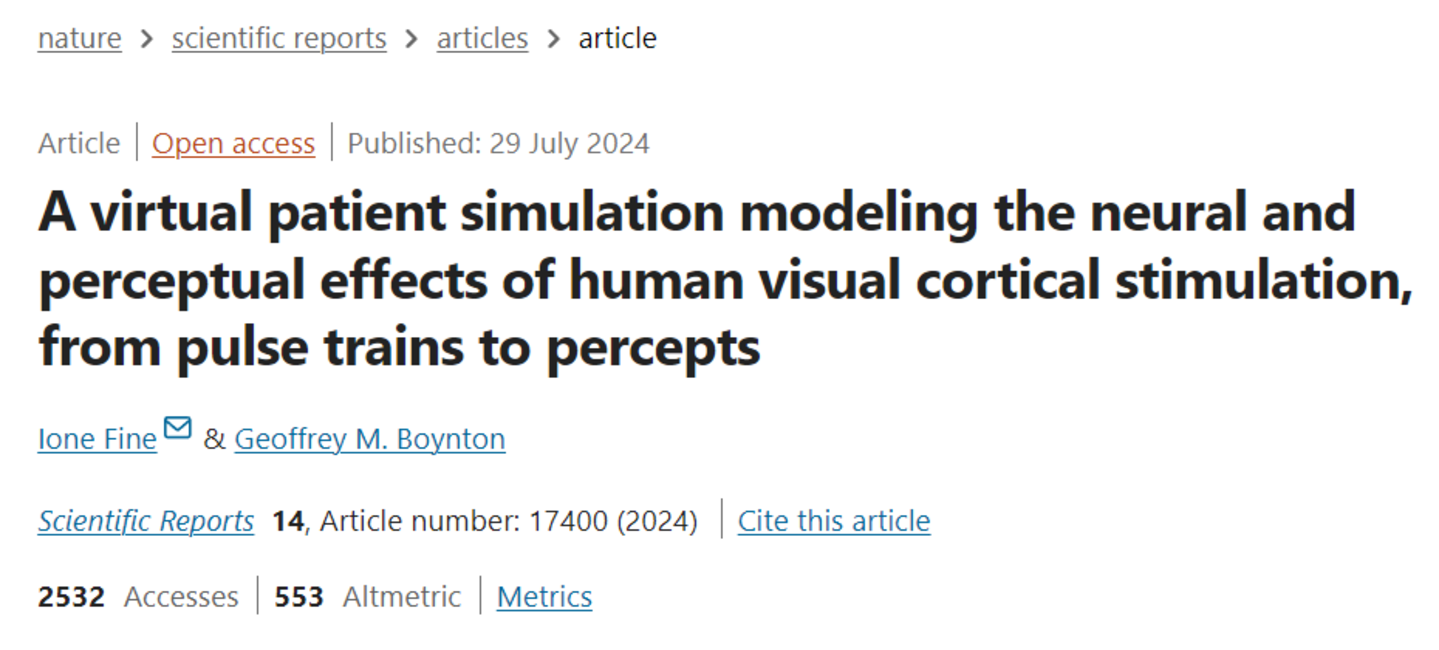Go to the nature breadcrumb link
The height and width of the screenshot is (650, 1439).
coord(79,39)
